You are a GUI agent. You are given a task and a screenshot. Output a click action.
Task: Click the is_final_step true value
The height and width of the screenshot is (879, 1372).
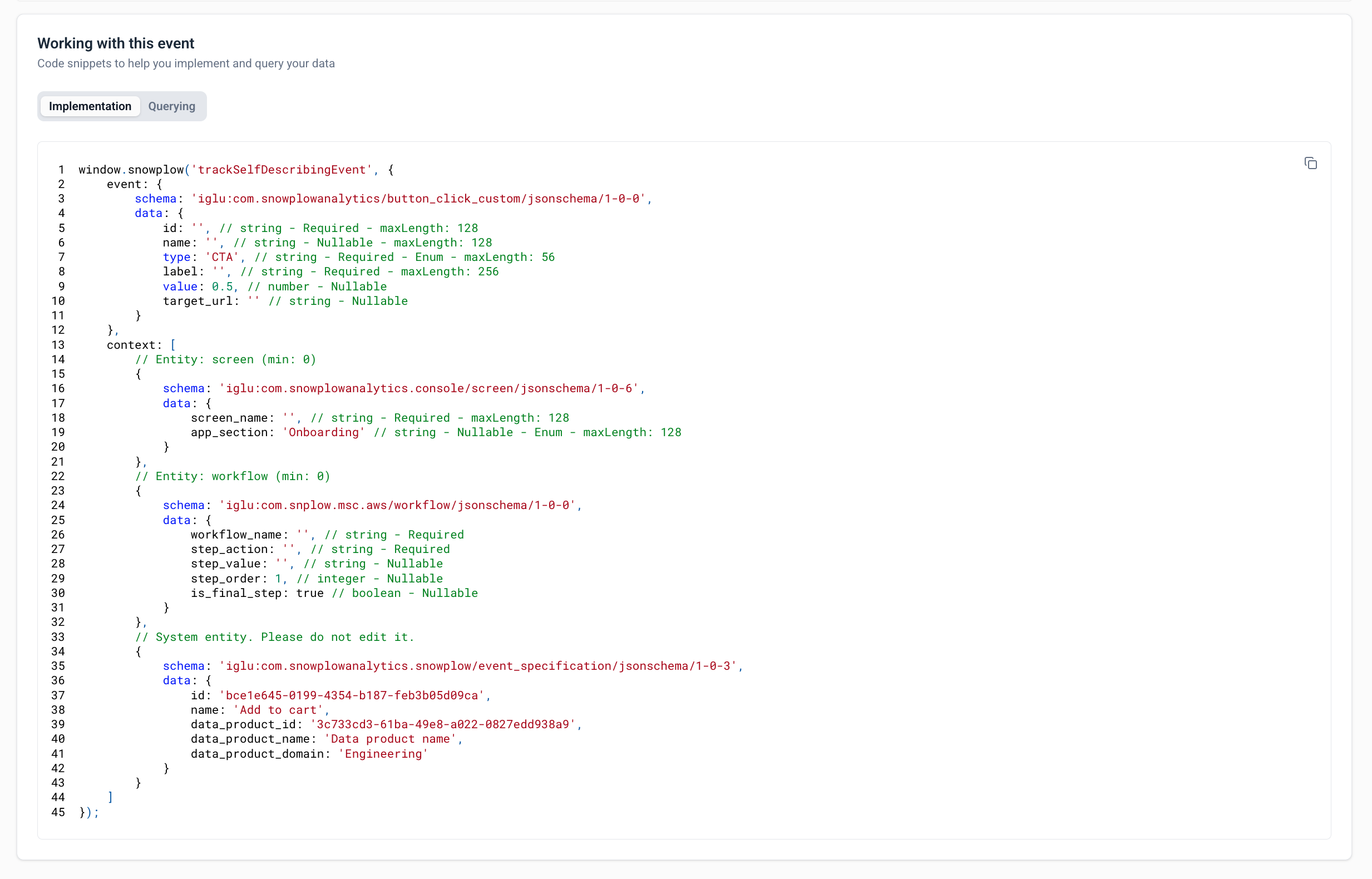pos(309,592)
